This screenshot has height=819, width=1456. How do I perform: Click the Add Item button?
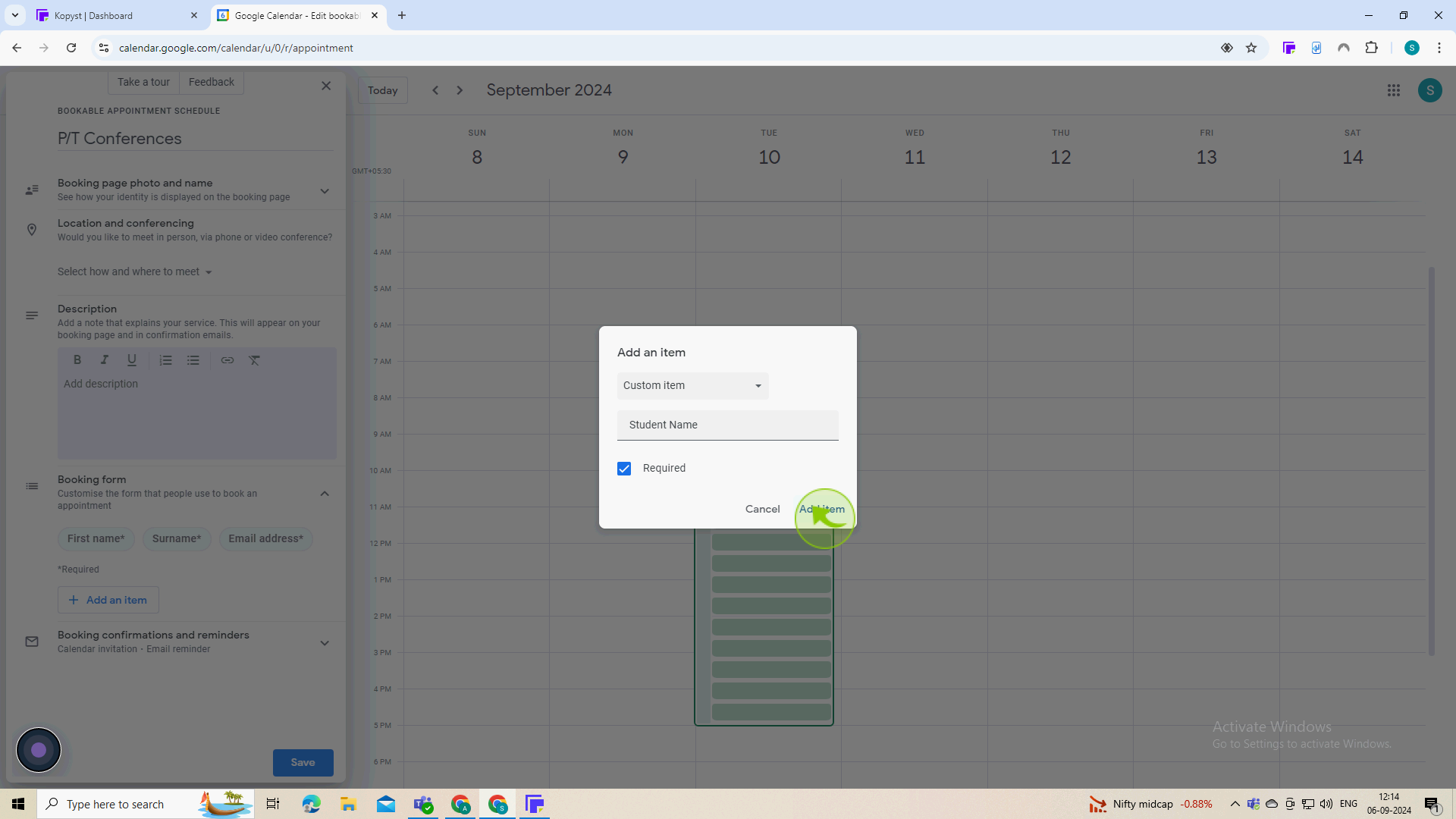821,509
